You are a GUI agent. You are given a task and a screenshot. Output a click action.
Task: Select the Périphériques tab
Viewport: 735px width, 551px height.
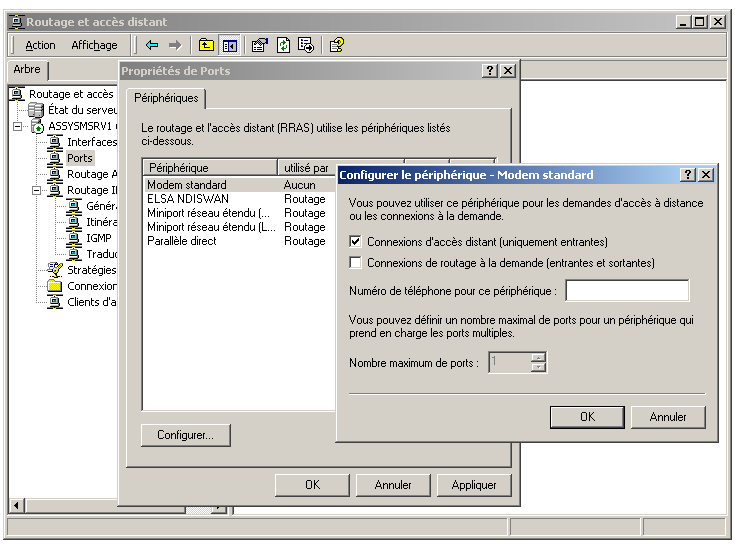coord(166,98)
